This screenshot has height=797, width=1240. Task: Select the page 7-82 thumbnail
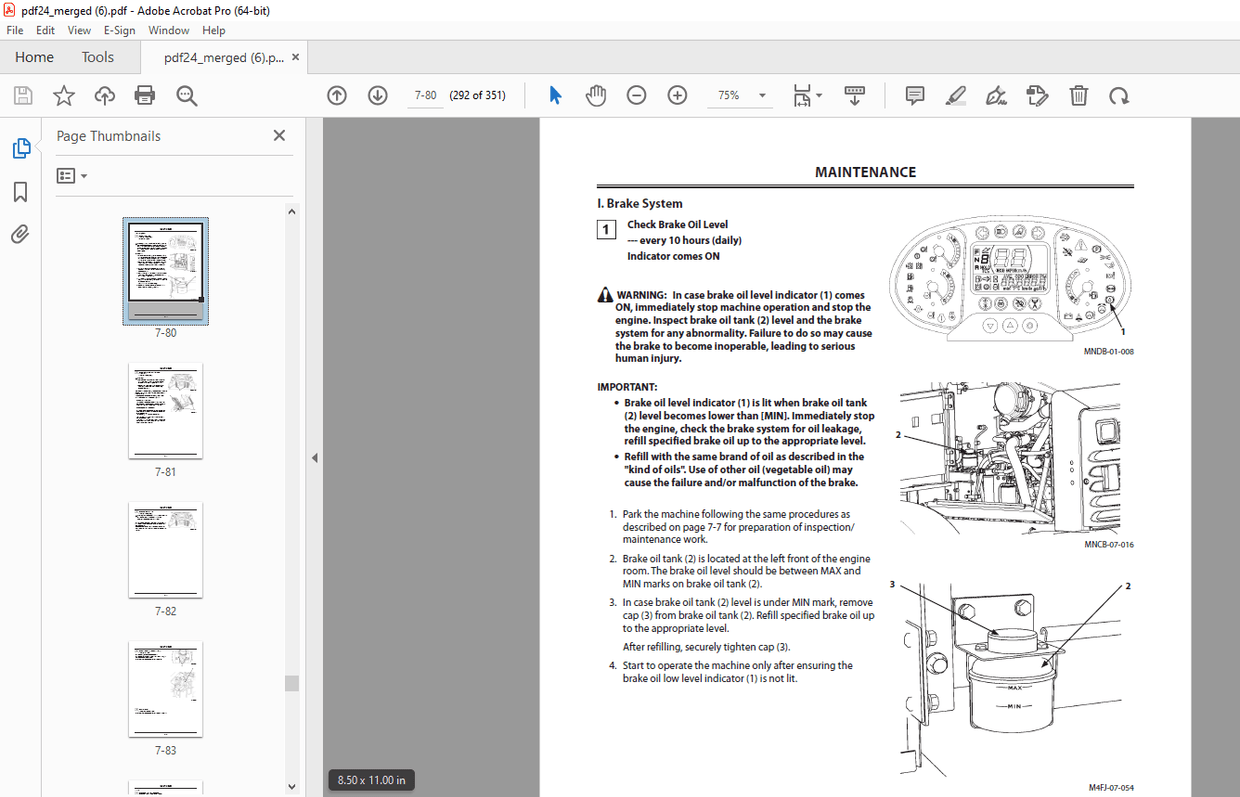[165, 549]
